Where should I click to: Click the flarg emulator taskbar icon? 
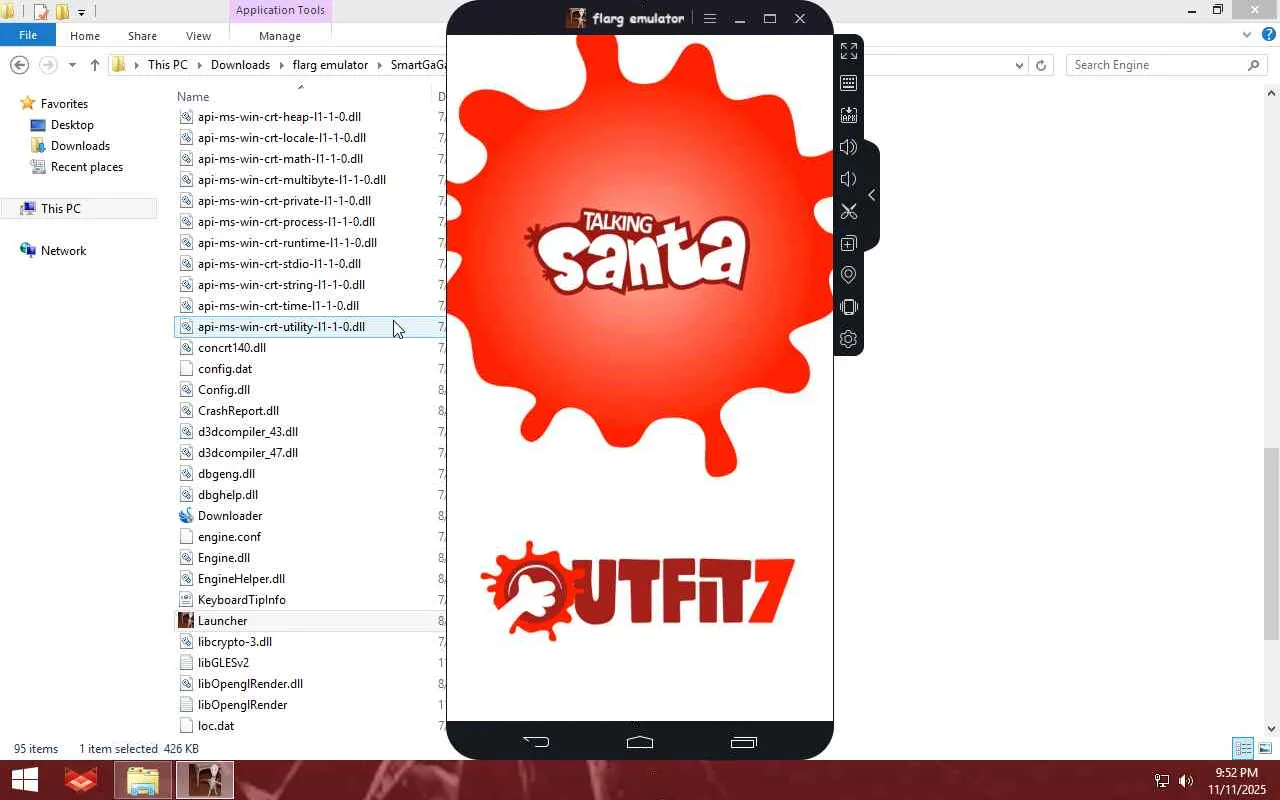tap(205, 780)
